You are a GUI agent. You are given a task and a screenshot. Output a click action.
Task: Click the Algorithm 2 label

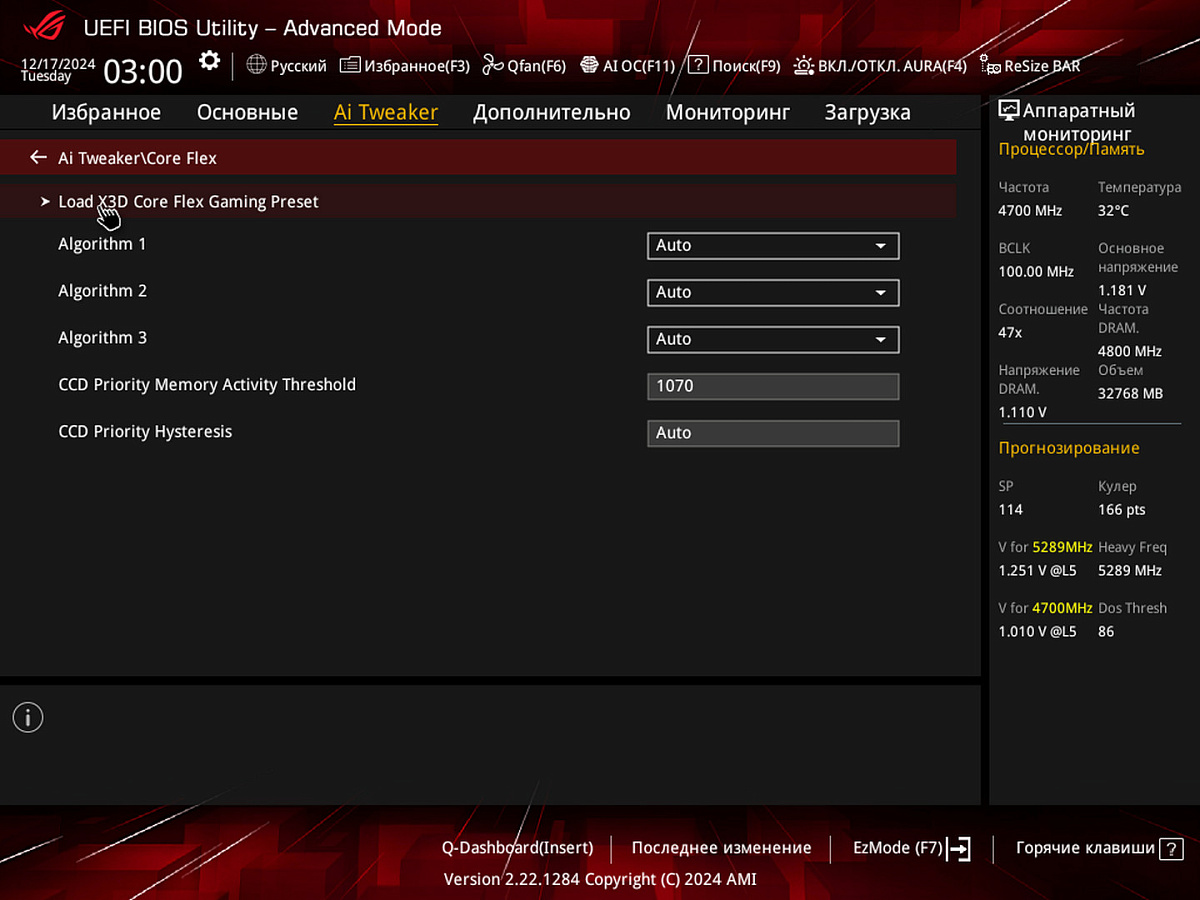[x=102, y=291]
